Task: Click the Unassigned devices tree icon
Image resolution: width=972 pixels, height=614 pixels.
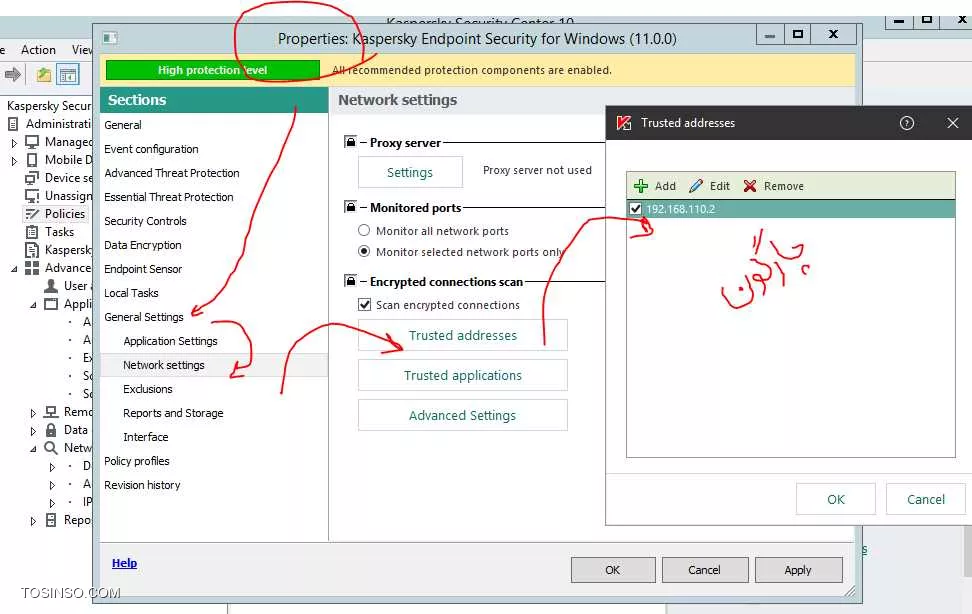Action: point(32,196)
